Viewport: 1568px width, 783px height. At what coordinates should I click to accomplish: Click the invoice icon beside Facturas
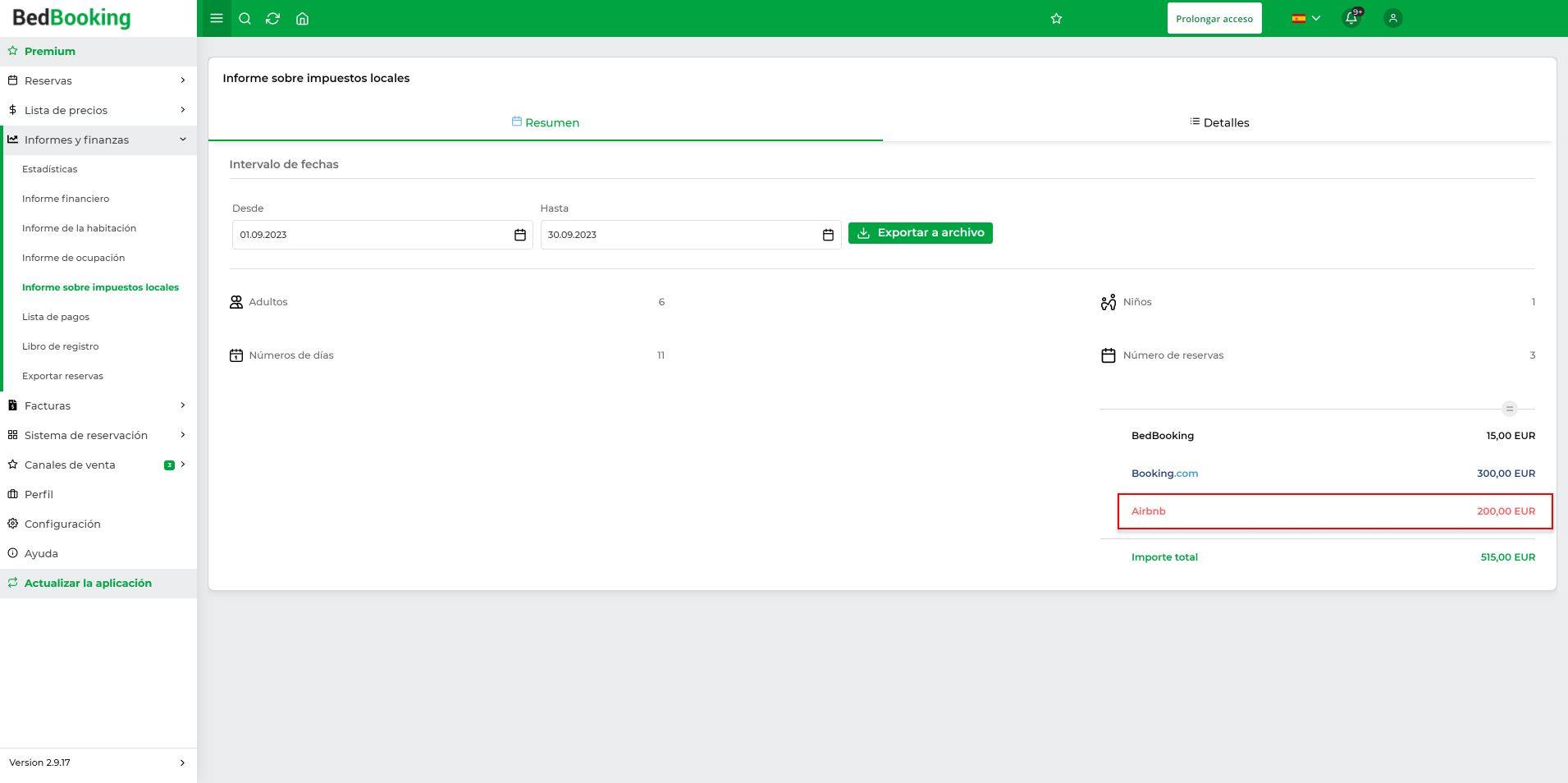[x=12, y=405]
